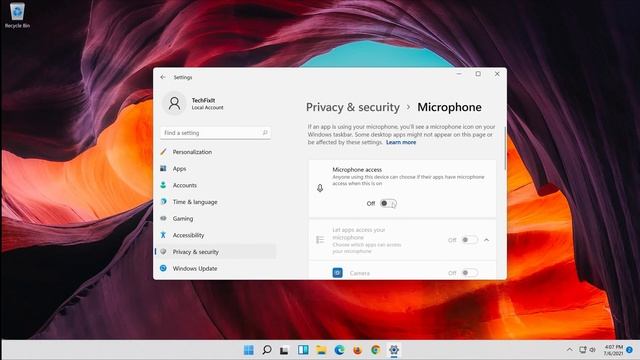Launch File Explorer from the taskbar
Viewport: 640px width, 360px height.
pos(321,350)
